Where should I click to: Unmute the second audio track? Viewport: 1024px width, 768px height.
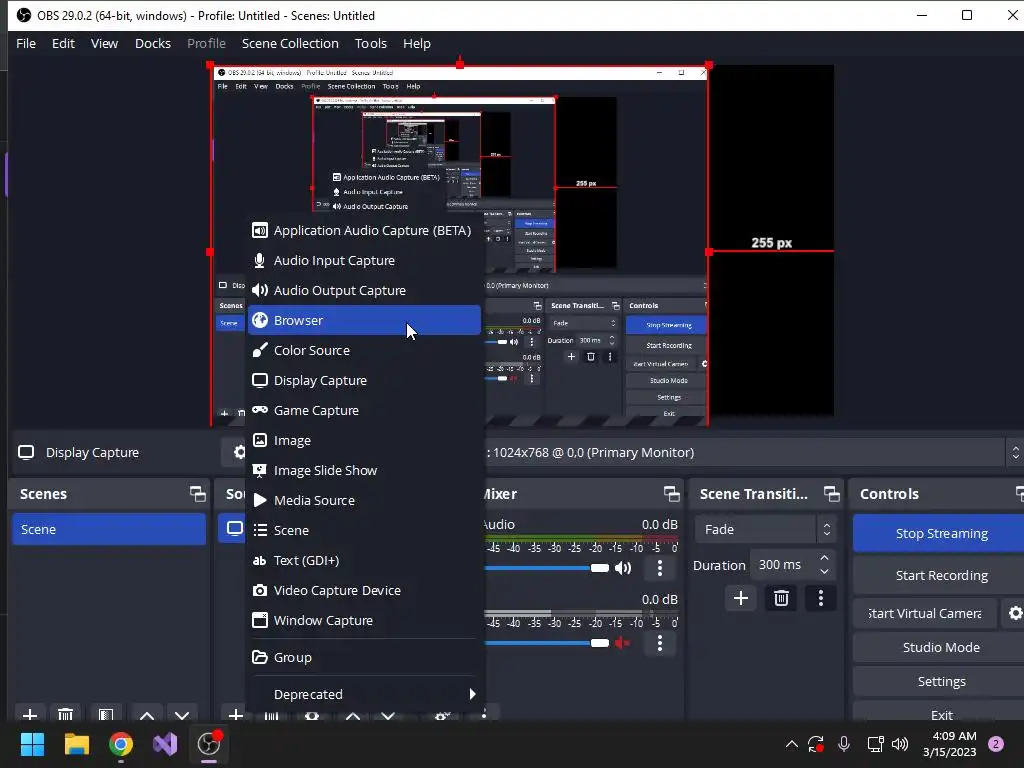pos(622,643)
